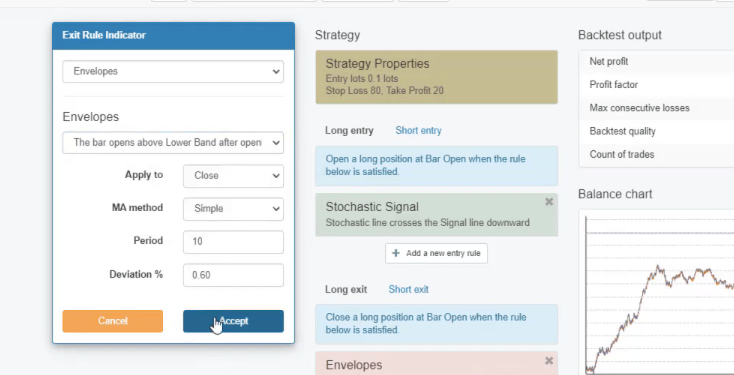Select the Long exit tab
The height and width of the screenshot is (375, 734).
pos(346,289)
